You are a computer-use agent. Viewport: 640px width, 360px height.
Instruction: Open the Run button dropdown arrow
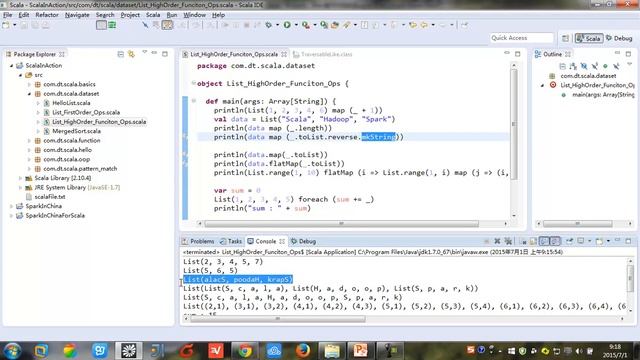click(296, 25)
